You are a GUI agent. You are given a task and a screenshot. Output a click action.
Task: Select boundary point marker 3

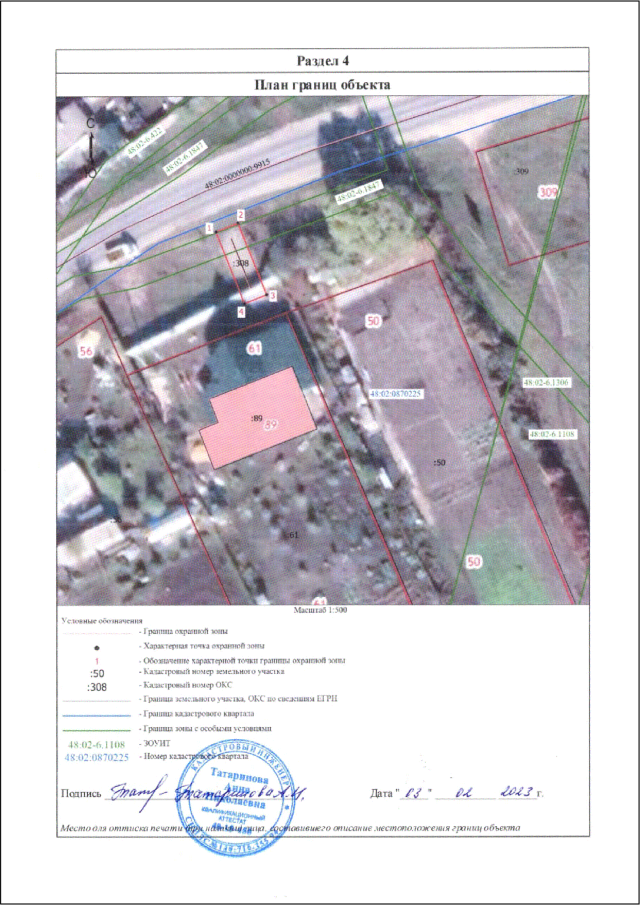(272, 297)
